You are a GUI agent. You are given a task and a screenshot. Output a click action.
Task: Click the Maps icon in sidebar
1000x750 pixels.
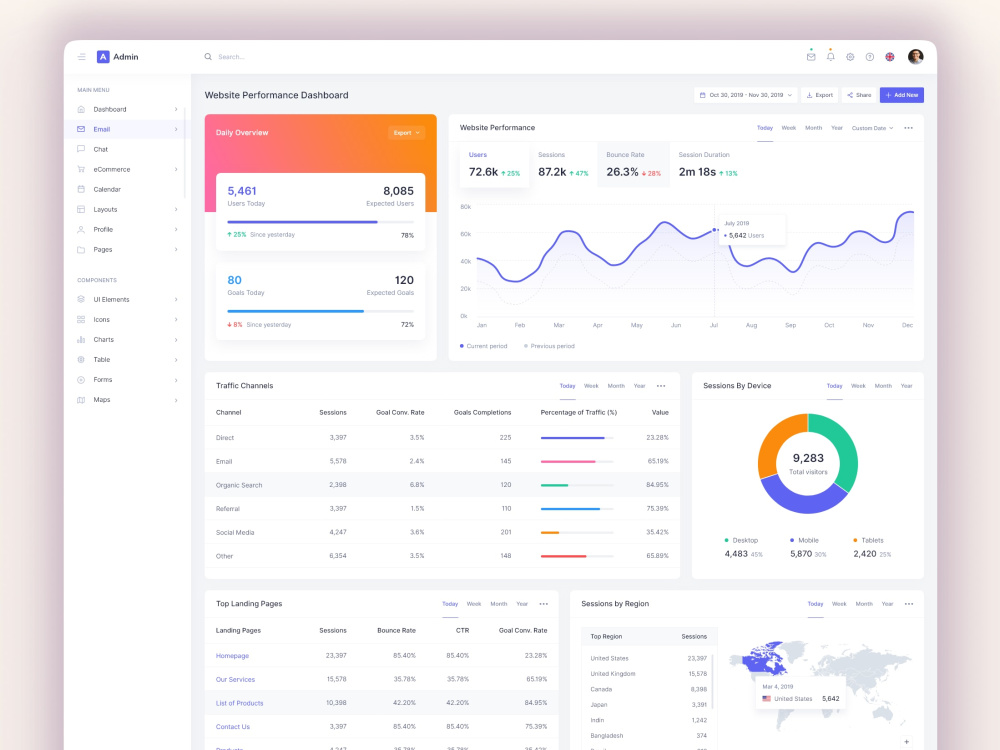pyautogui.click(x=81, y=400)
